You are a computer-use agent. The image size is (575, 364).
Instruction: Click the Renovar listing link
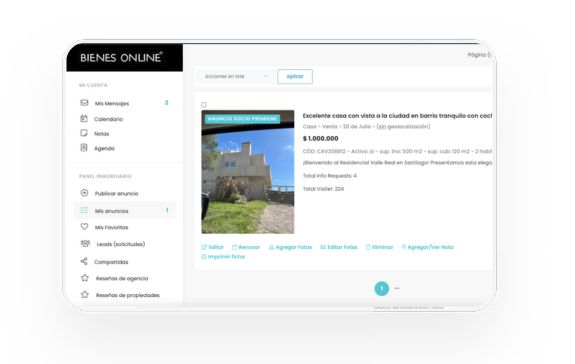point(246,247)
